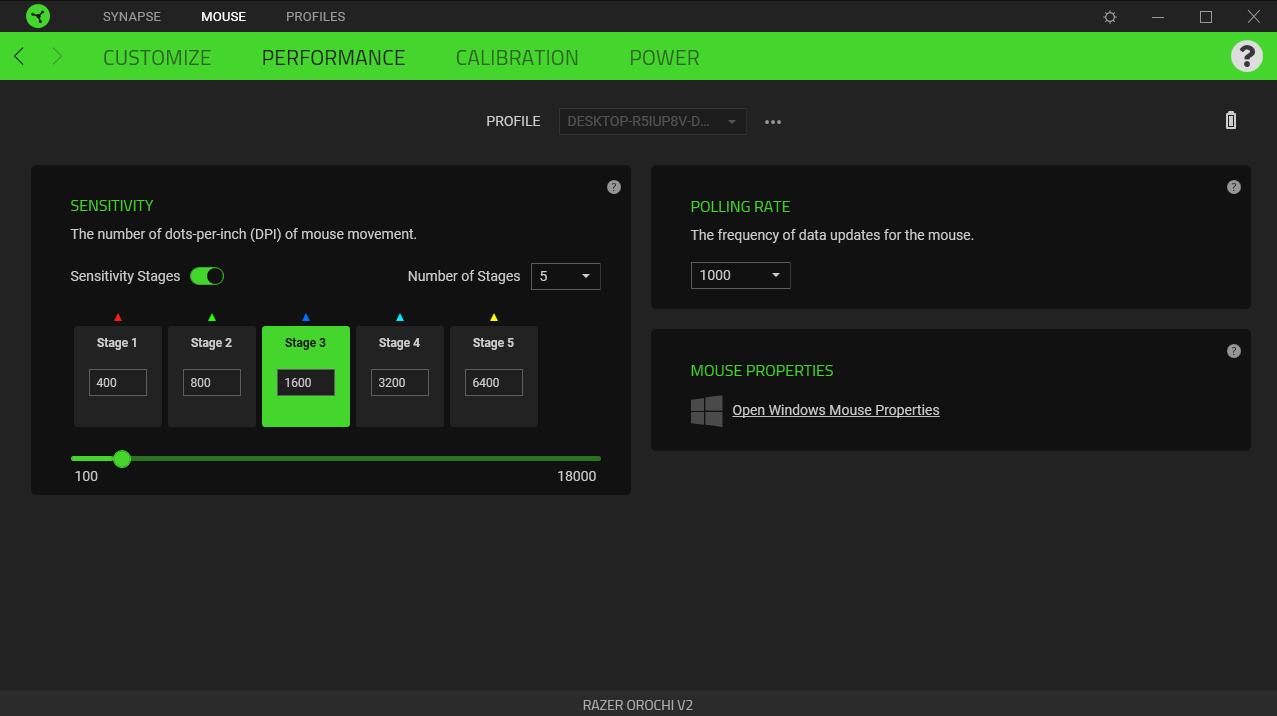Open the Profile selection dropdown
The height and width of the screenshot is (716, 1277).
pyautogui.click(x=652, y=122)
